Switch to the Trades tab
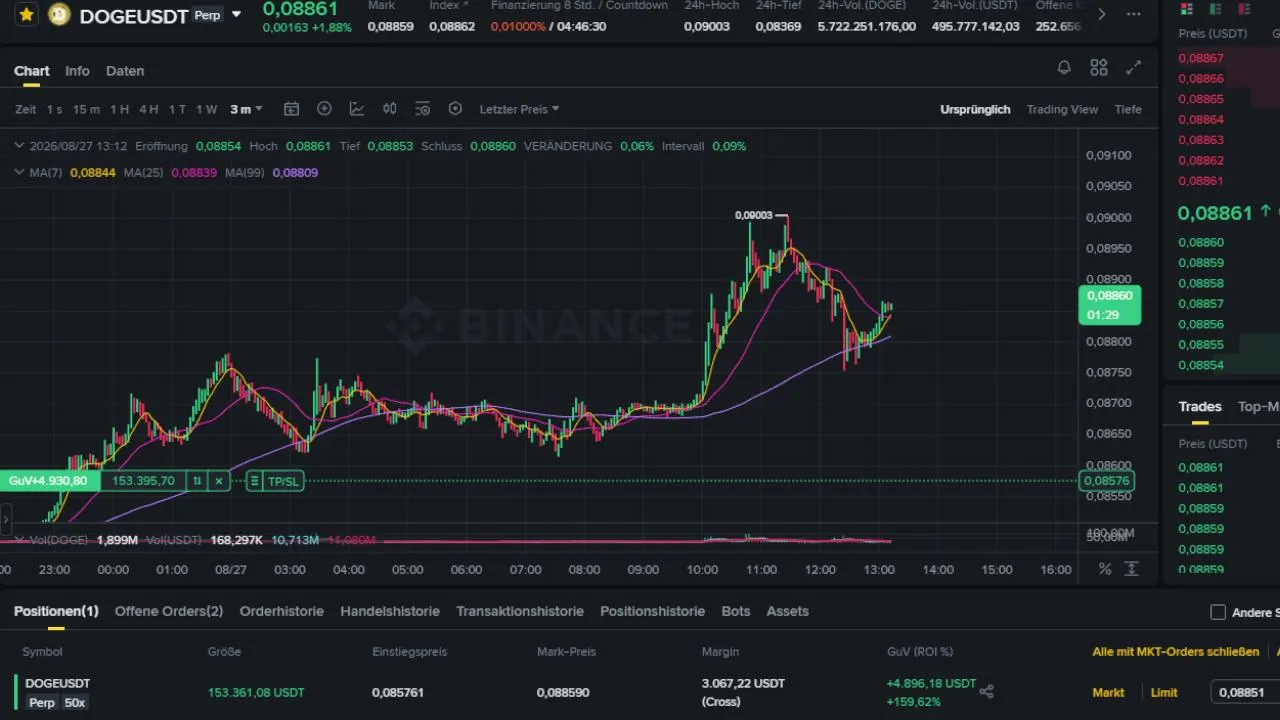 pyautogui.click(x=1200, y=406)
